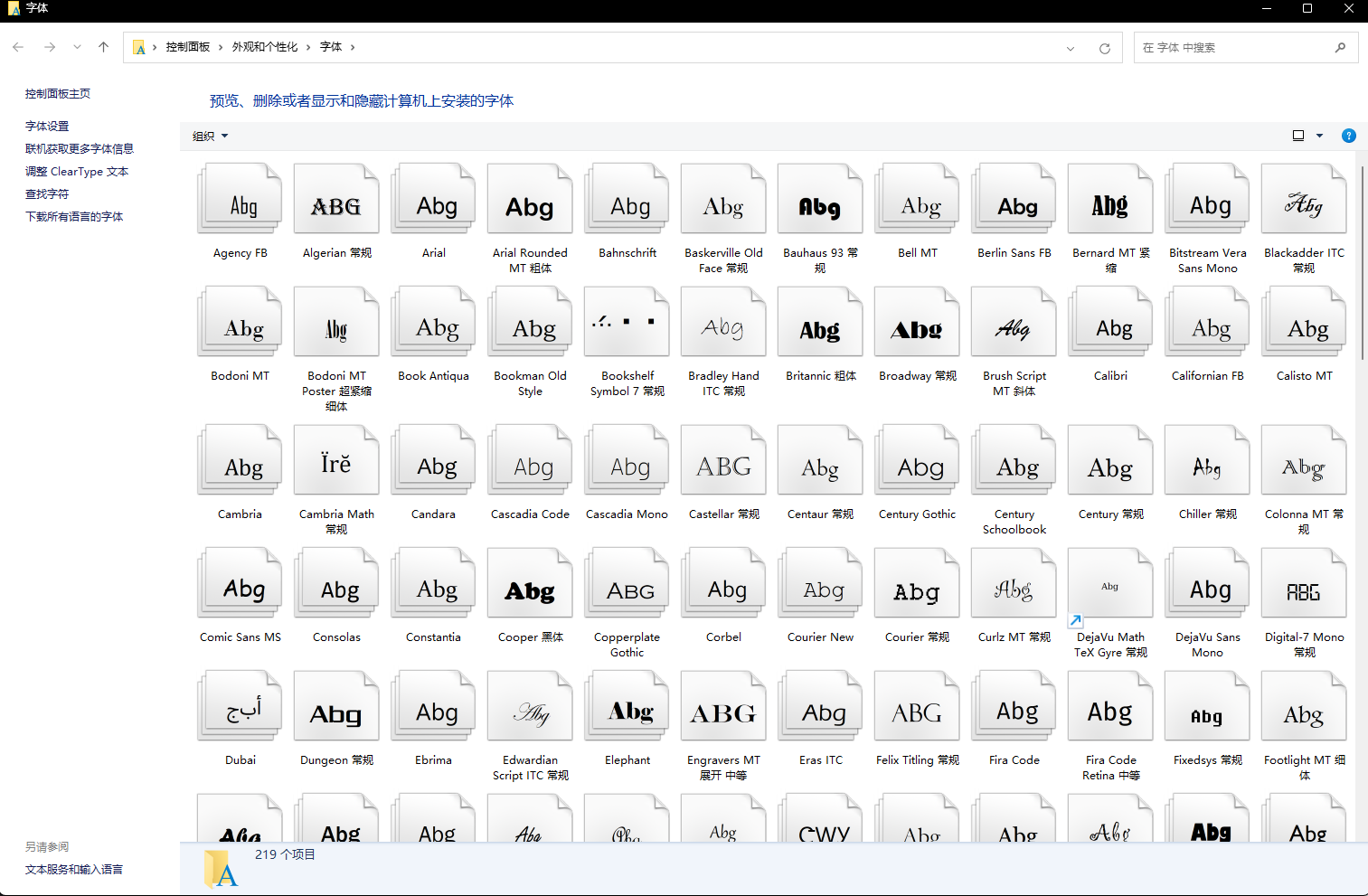Click the help question mark icon
This screenshot has width=1368, height=896.
click(1348, 136)
